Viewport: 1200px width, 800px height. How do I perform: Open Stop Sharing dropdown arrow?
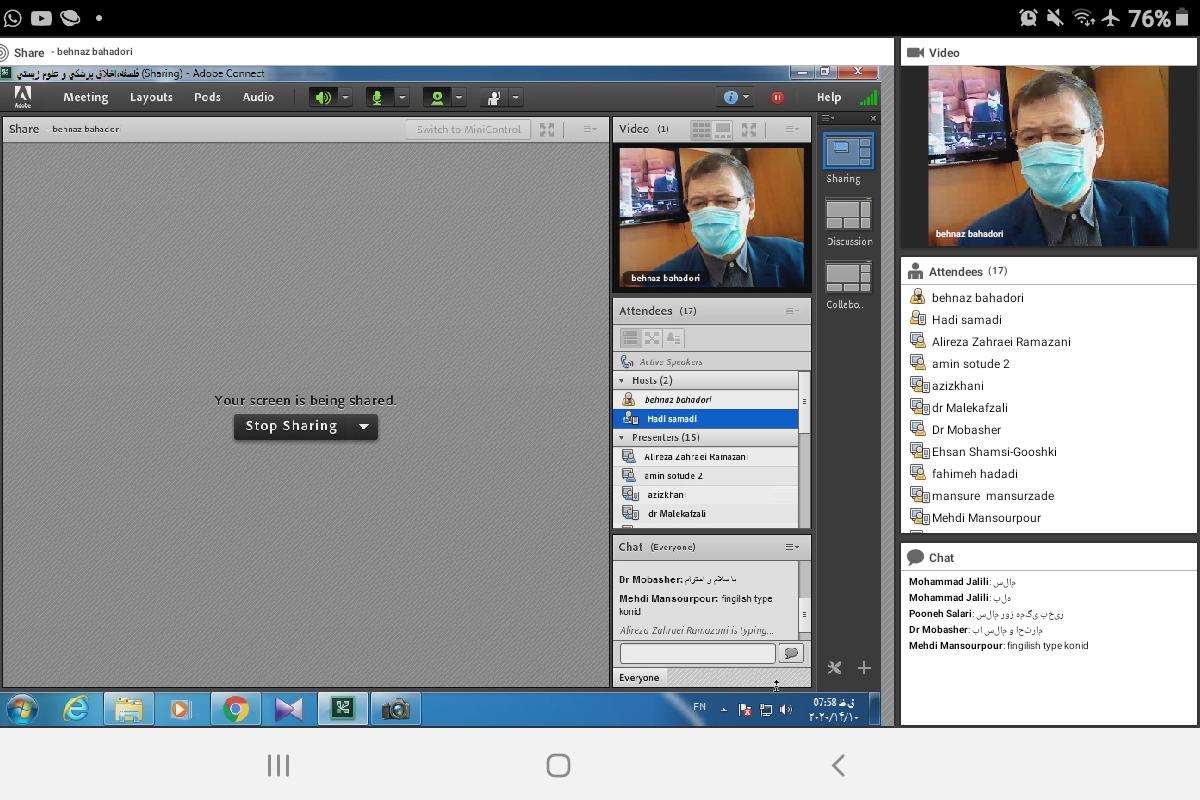(x=364, y=427)
